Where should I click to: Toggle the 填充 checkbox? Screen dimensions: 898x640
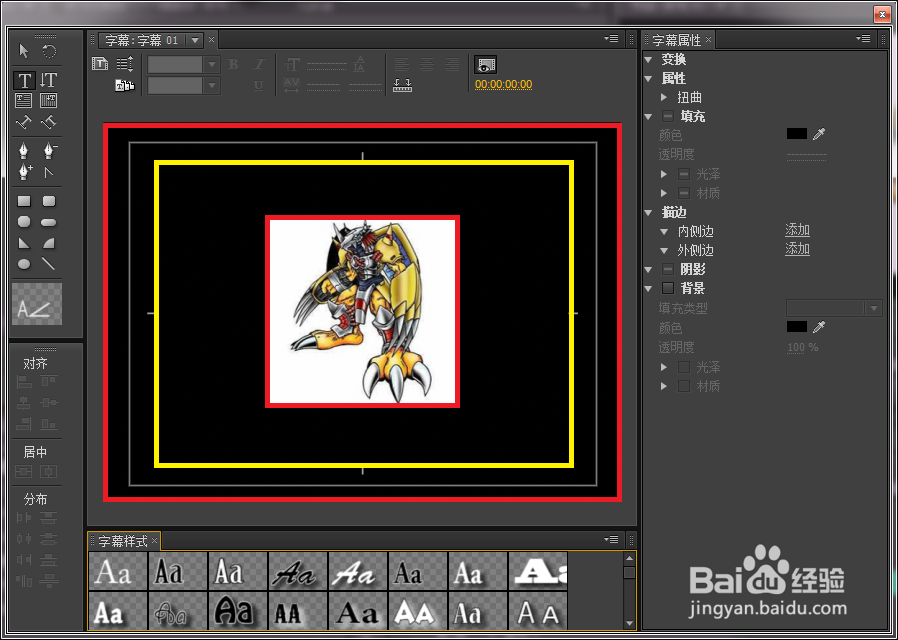[x=668, y=116]
